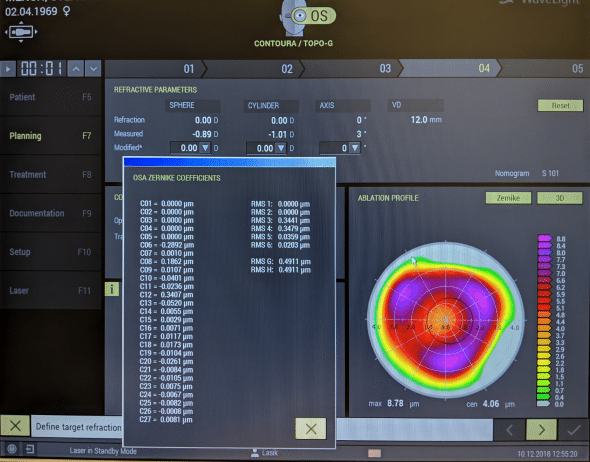The width and height of the screenshot is (590, 462).
Task: Click the 4.4 orange color scale swatch
Action: coord(544,322)
